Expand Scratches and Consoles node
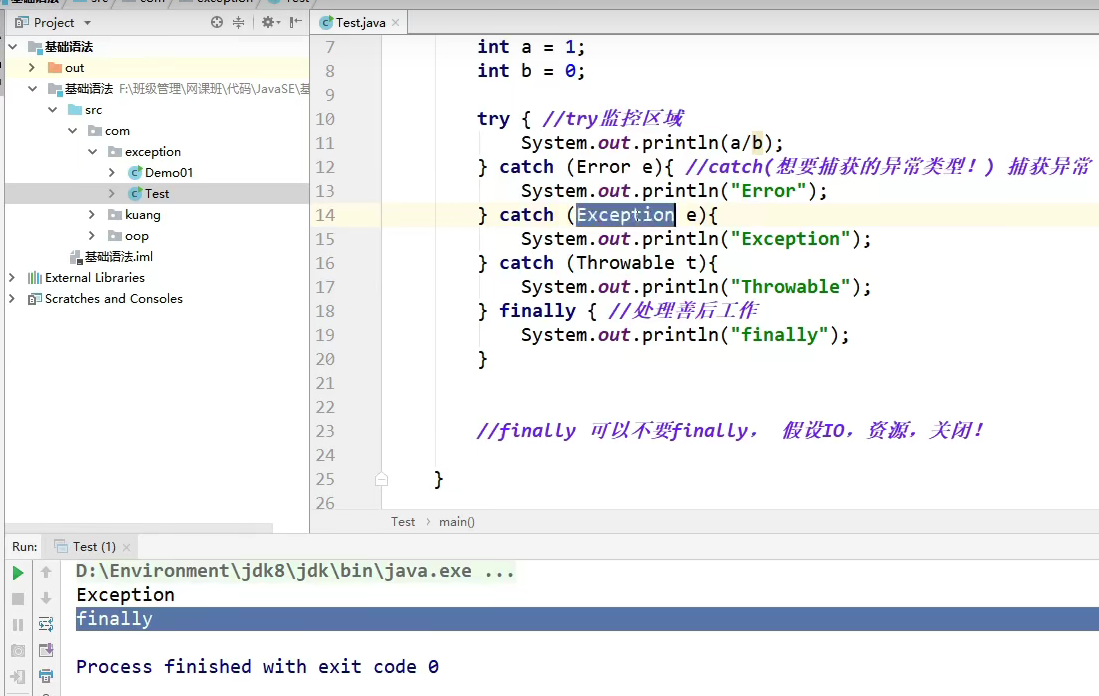Image resolution: width=1099 pixels, height=696 pixels. point(12,299)
